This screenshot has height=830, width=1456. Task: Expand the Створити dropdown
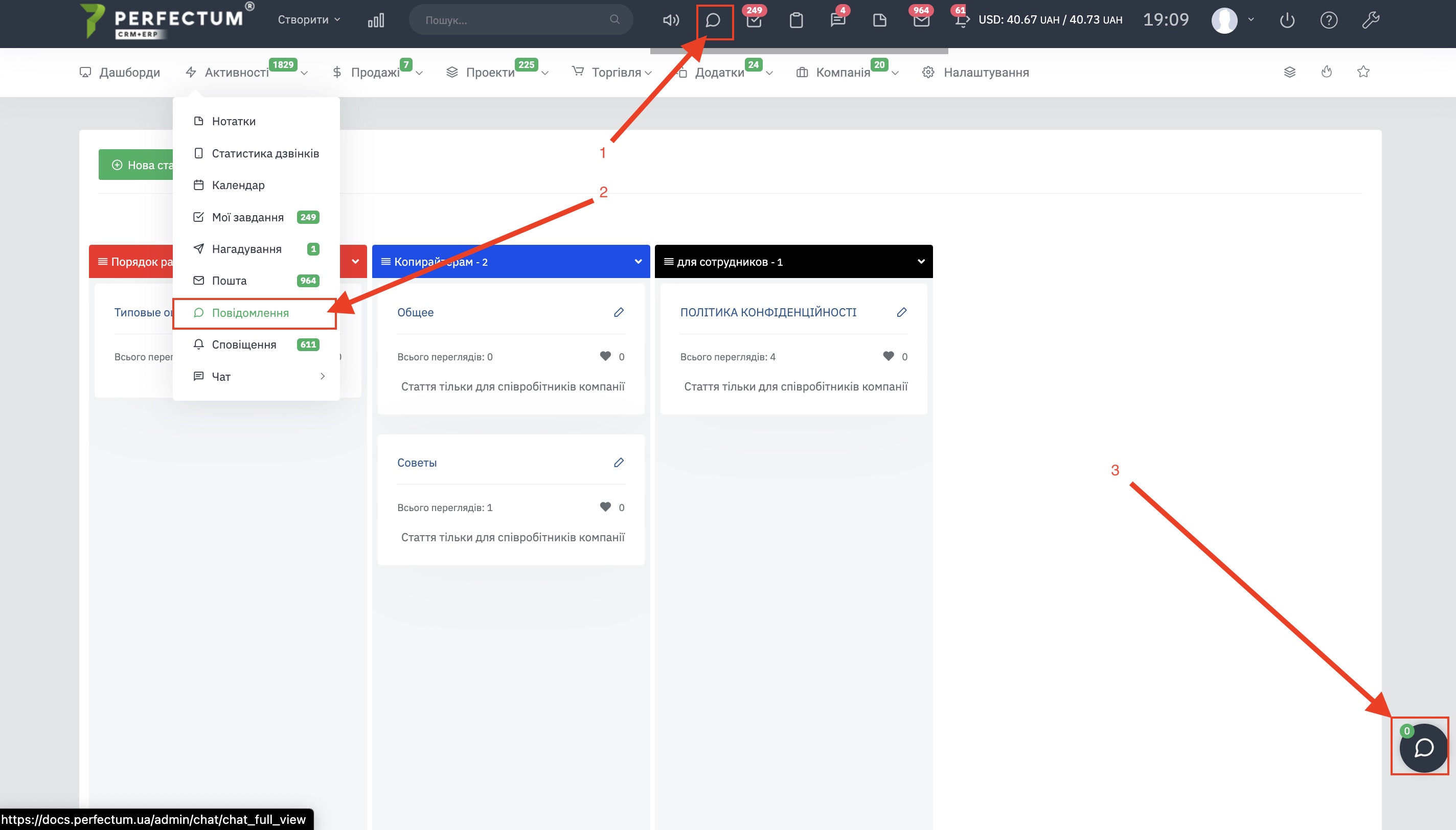309,20
